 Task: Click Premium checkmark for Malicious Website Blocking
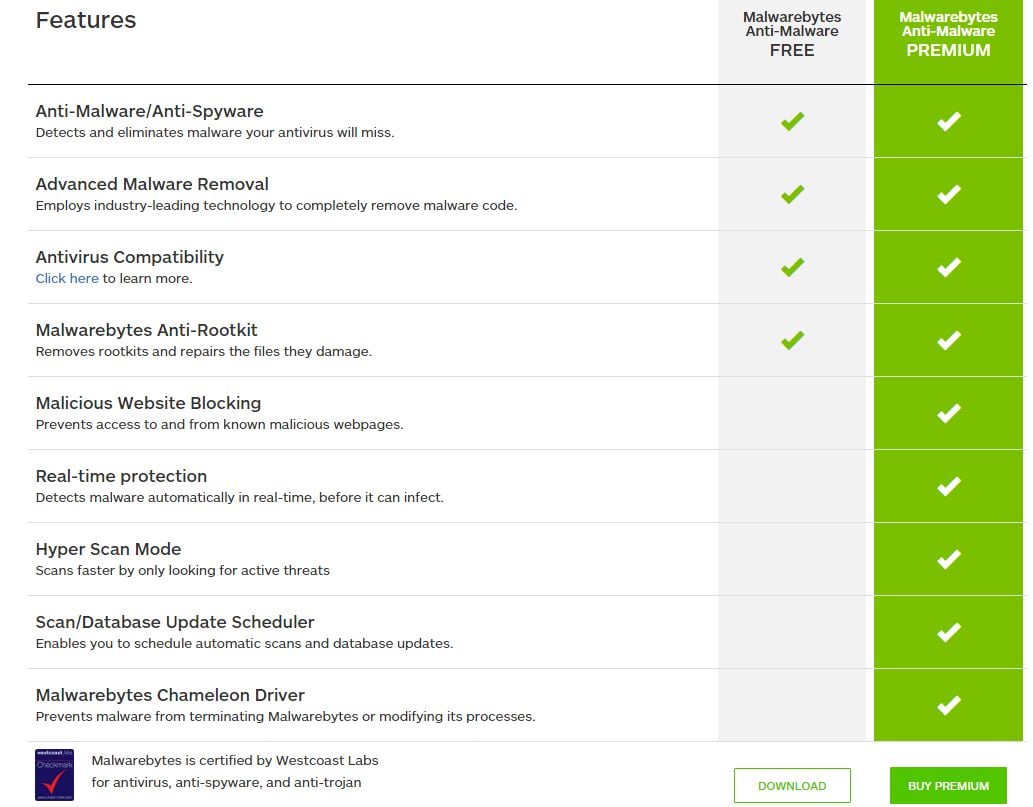(948, 413)
